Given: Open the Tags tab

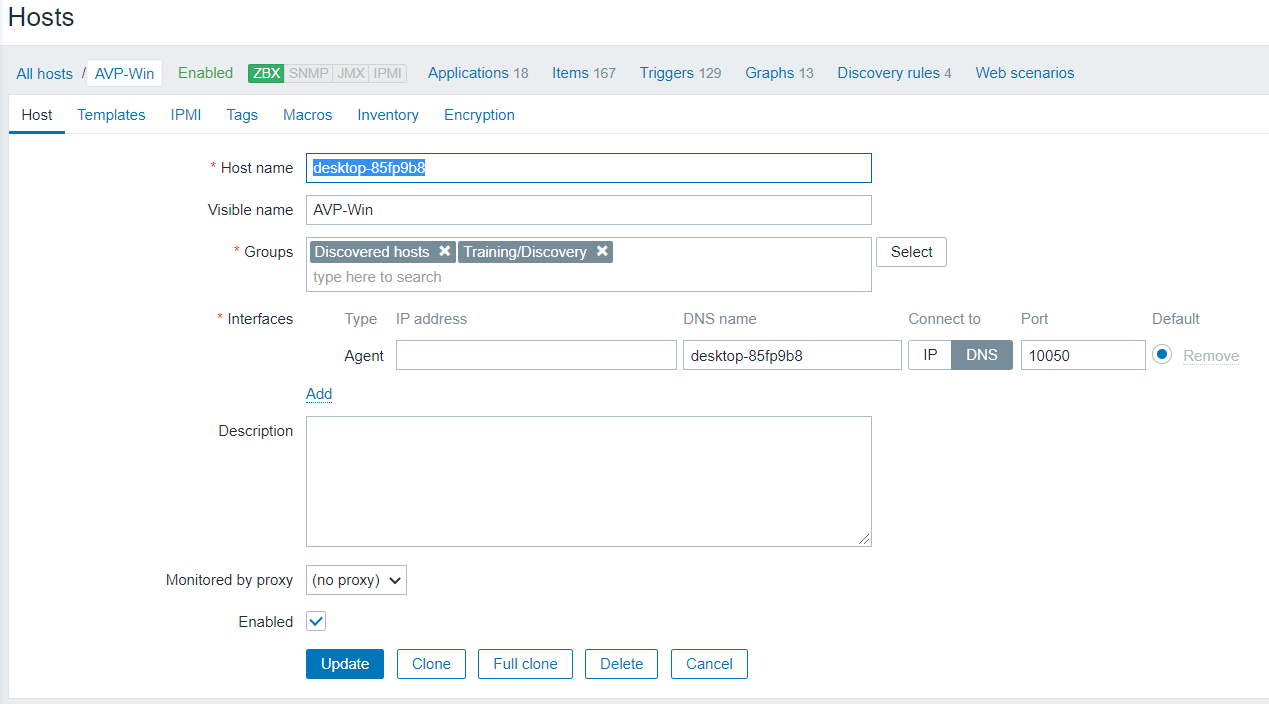Looking at the screenshot, I should 242,115.
